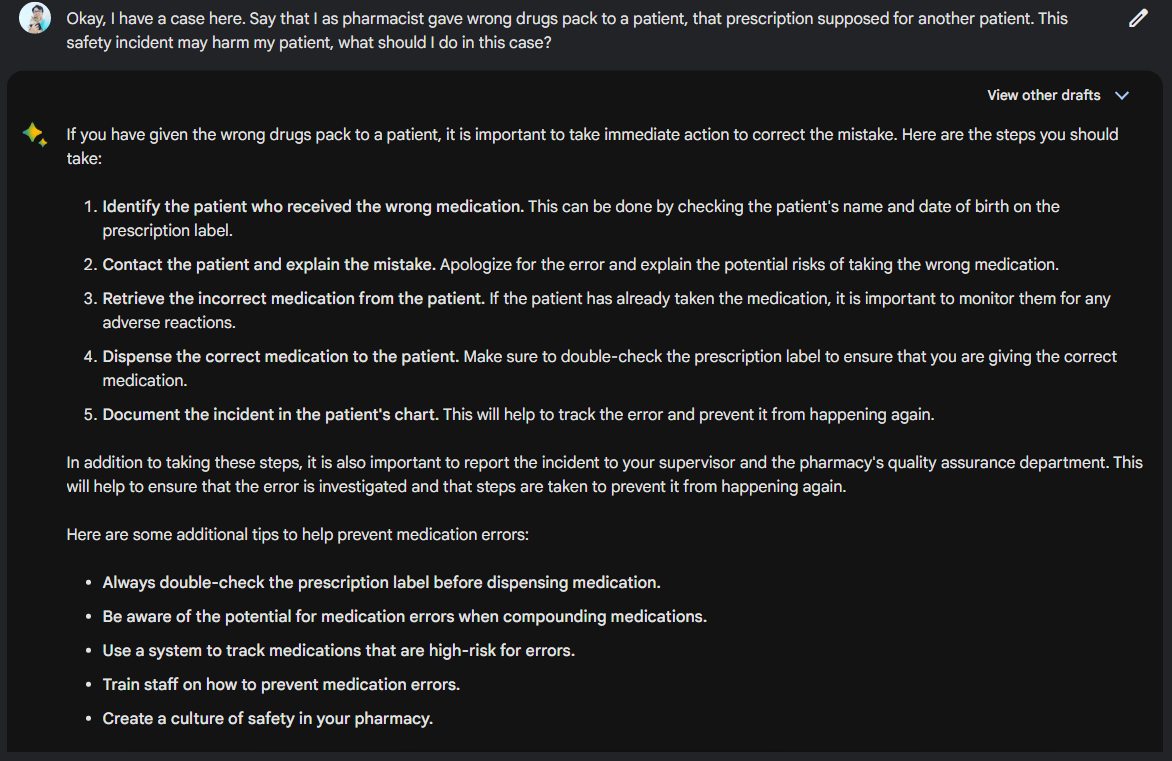Click "Train staff on how to prevent" bullet
This screenshot has height=761, width=1172.
(x=281, y=685)
